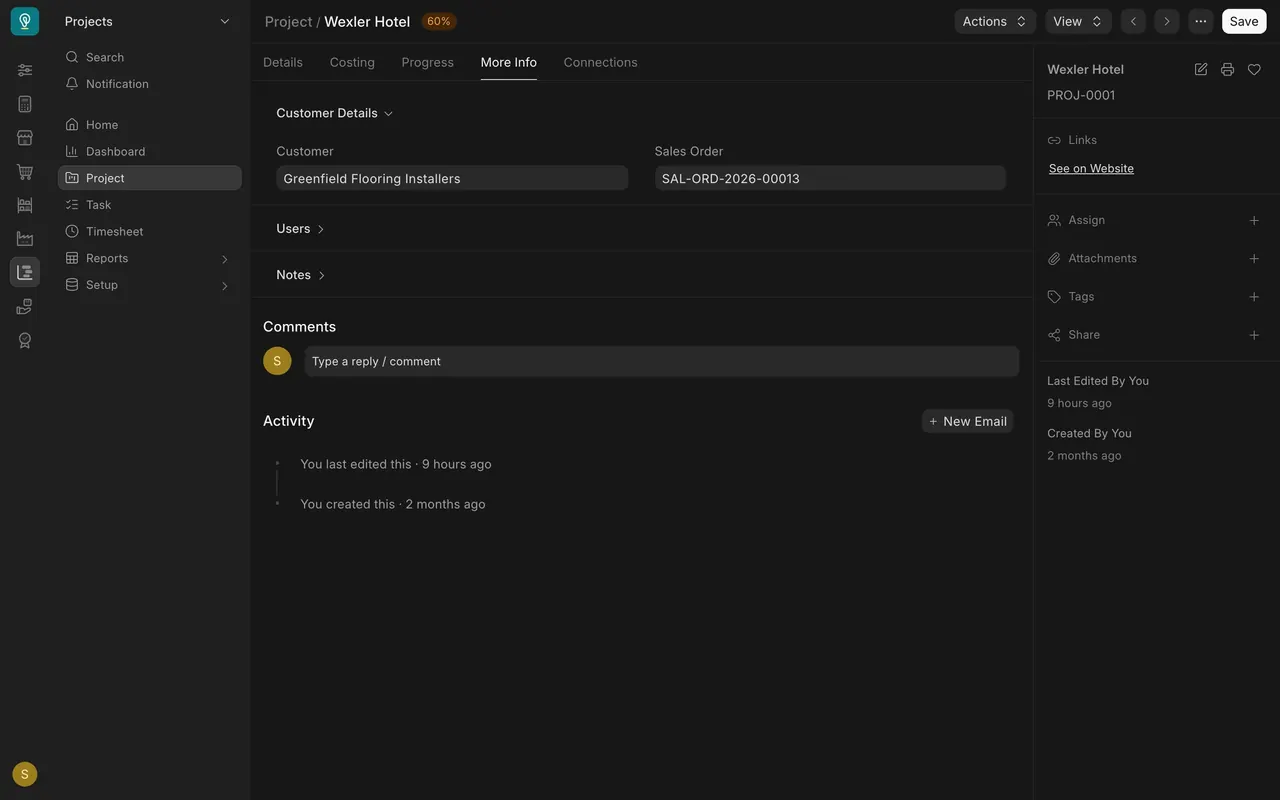Open the calculator accounting module icon
1280x800 pixels.
point(25,104)
